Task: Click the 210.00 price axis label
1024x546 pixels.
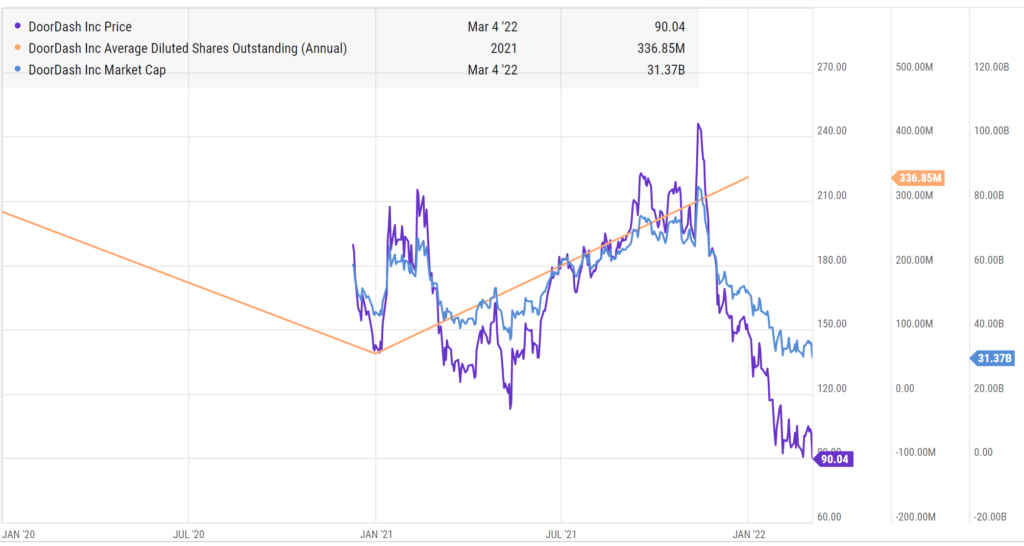Action: coord(832,195)
